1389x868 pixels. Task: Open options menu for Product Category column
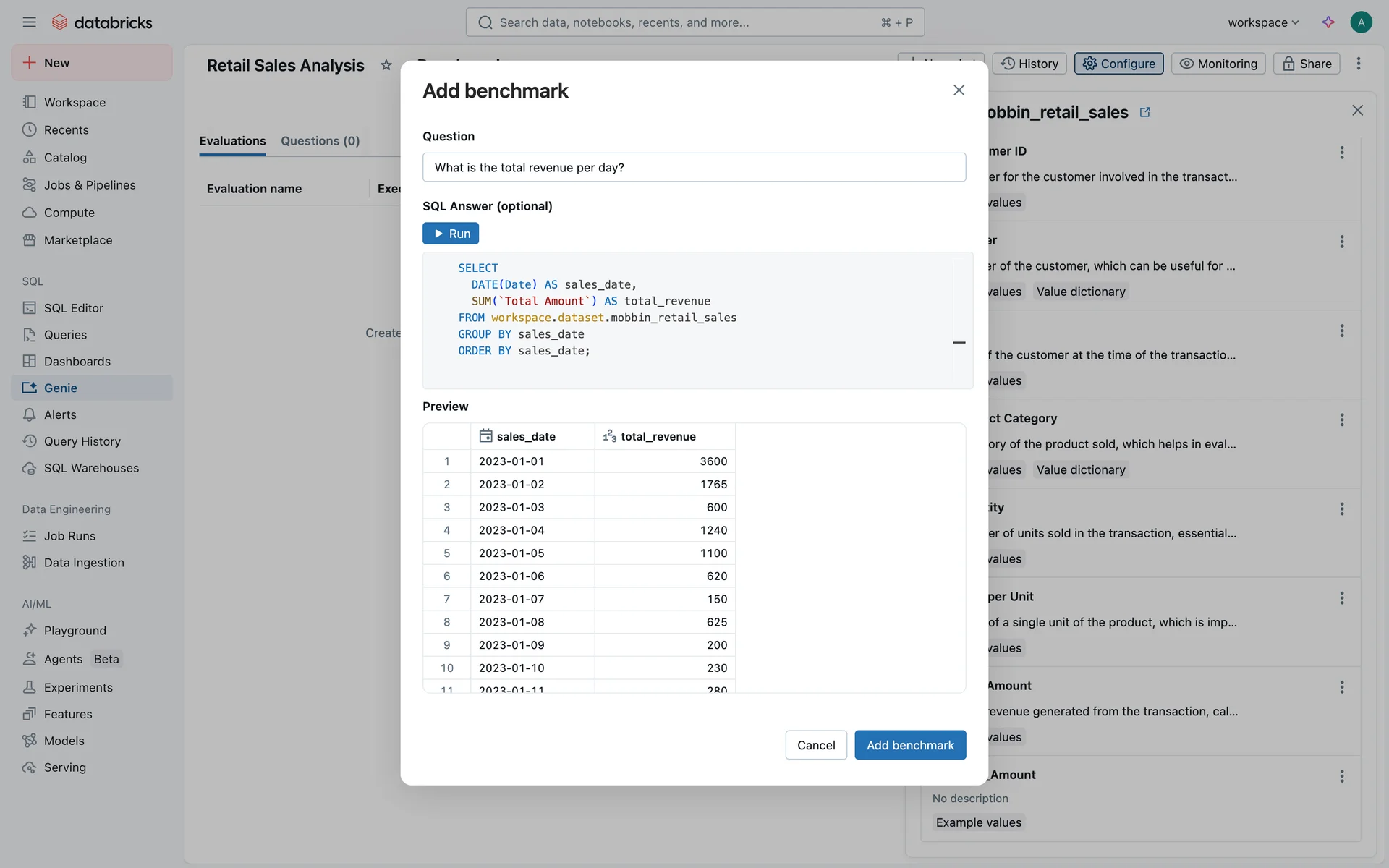click(1342, 420)
